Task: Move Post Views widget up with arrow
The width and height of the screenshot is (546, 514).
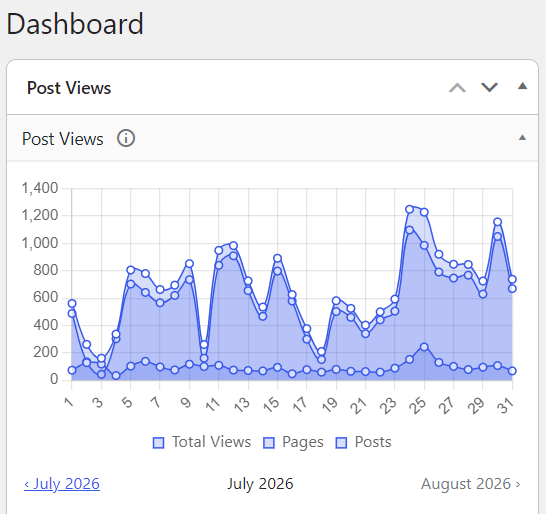Action: pos(457,87)
